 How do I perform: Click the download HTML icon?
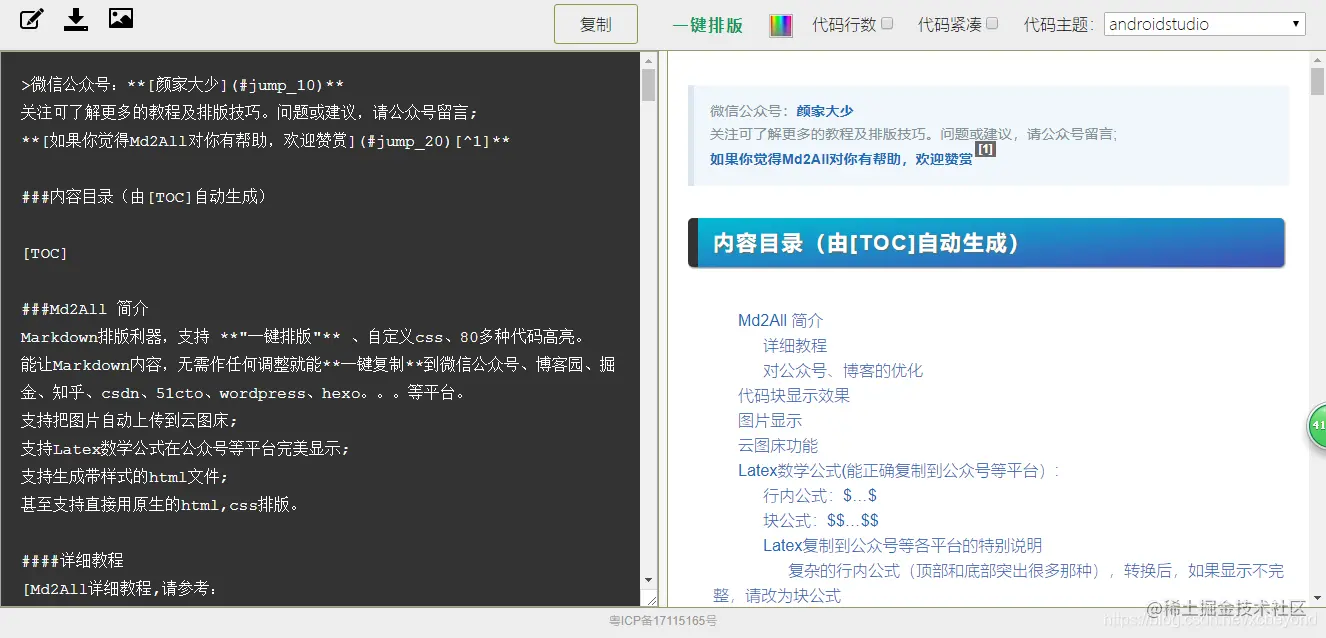pyautogui.click(x=76, y=18)
